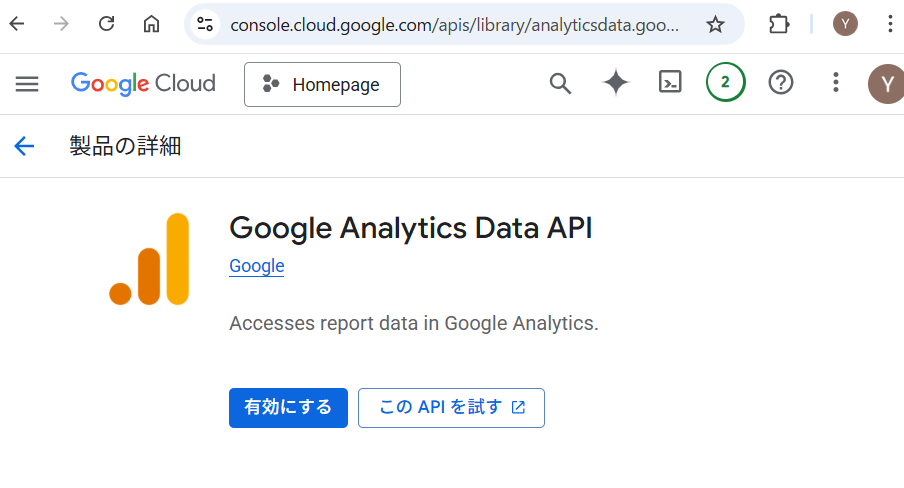Image resolution: width=904 pixels, height=488 pixels.
Task: Open the Google Cloud navigation menu
Action: point(27,84)
